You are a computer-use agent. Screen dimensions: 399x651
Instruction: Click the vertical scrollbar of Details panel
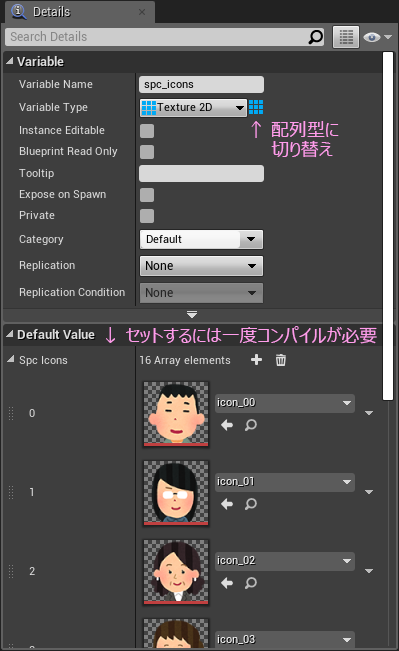[x=388, y=226]
